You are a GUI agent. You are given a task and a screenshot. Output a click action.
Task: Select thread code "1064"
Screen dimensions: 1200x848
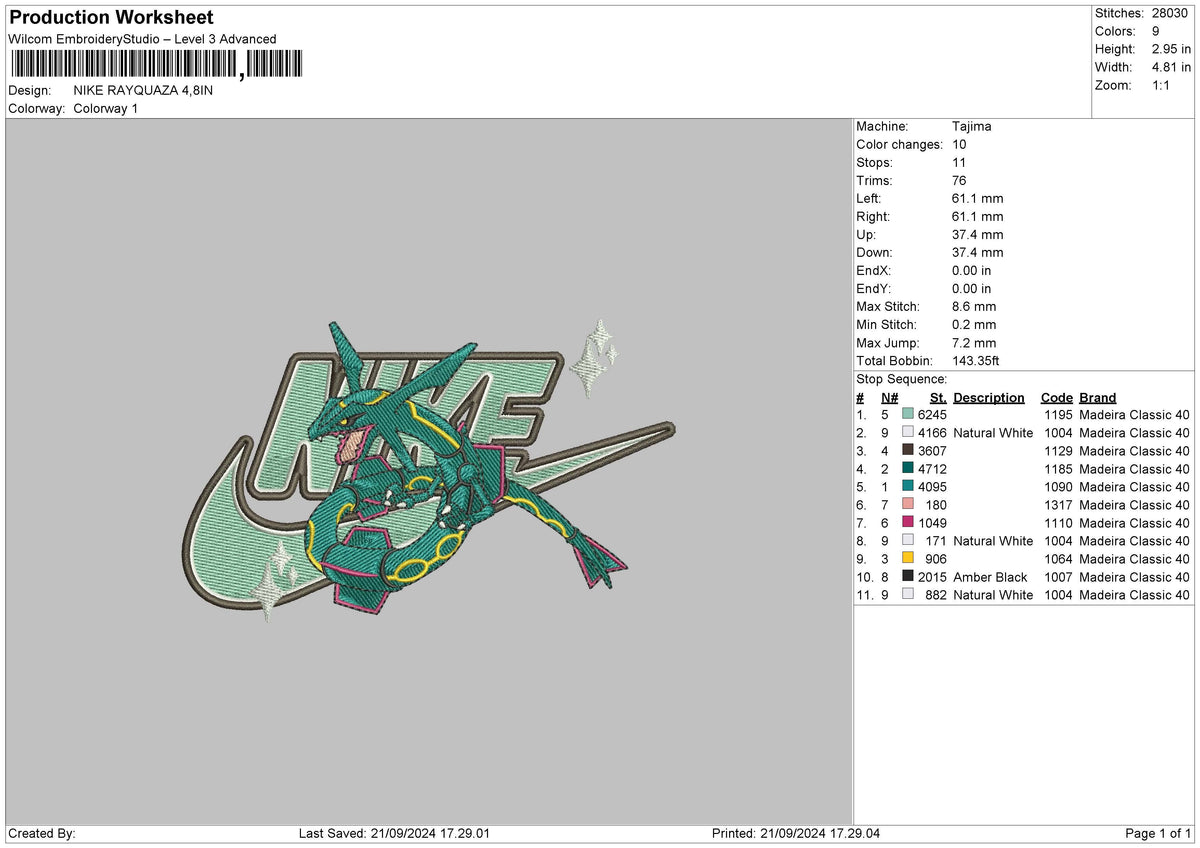point(1058,559)
